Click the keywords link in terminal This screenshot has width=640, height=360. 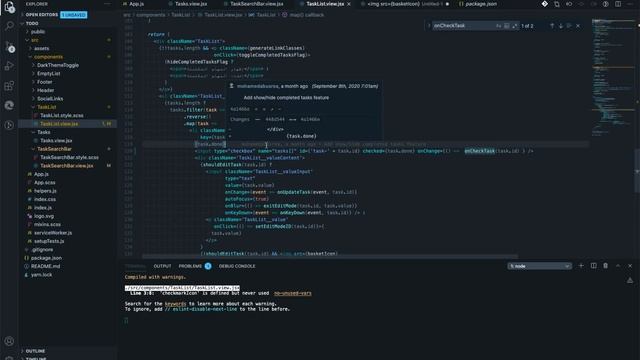click(x=175, y=304)
